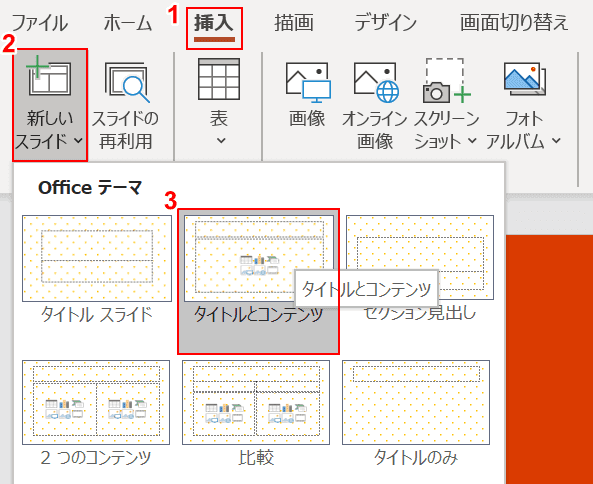This screenshot has width=593, height=484.
Task: Click the スクリーンショット camera icon
Action: [447, 81]
